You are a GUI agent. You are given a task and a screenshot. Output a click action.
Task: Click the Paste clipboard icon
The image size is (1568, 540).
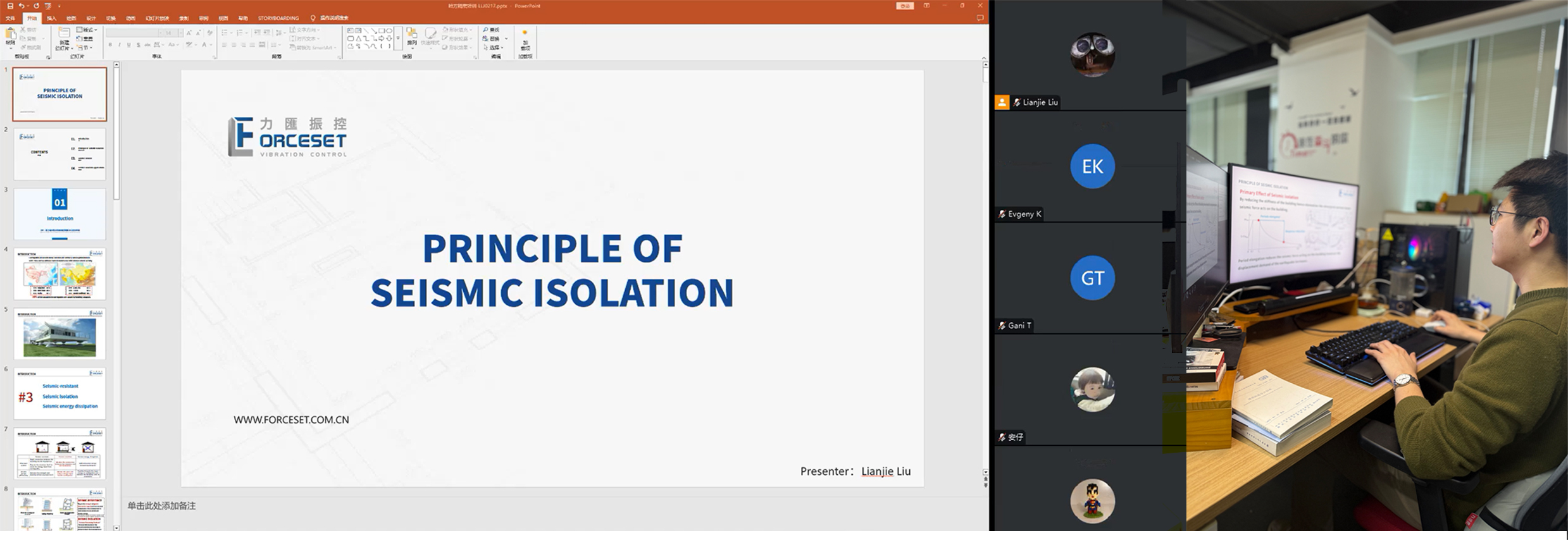(x=10, y=35)
